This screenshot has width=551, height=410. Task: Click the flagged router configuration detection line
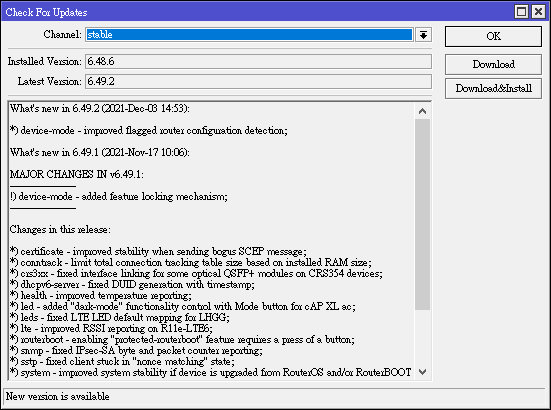149,131
